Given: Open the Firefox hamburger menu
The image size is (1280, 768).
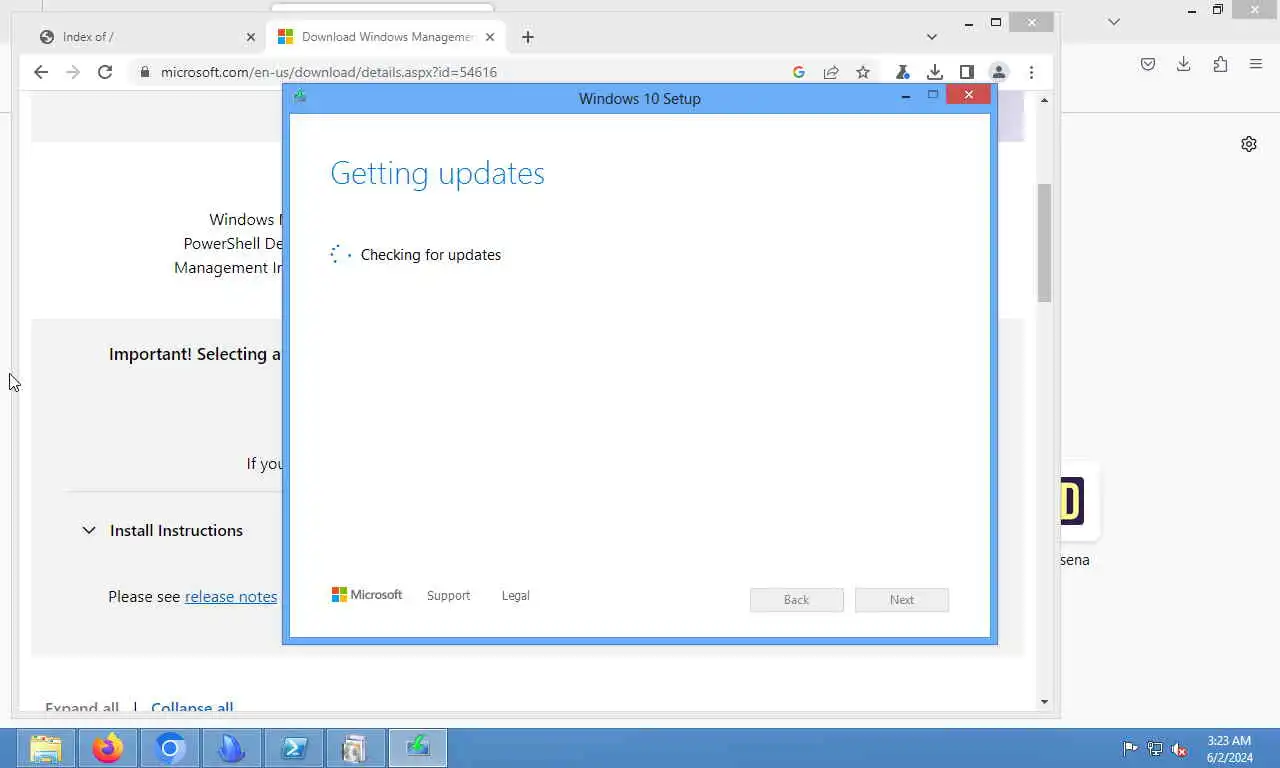Looking at the screenshot, I should 1256,64.
